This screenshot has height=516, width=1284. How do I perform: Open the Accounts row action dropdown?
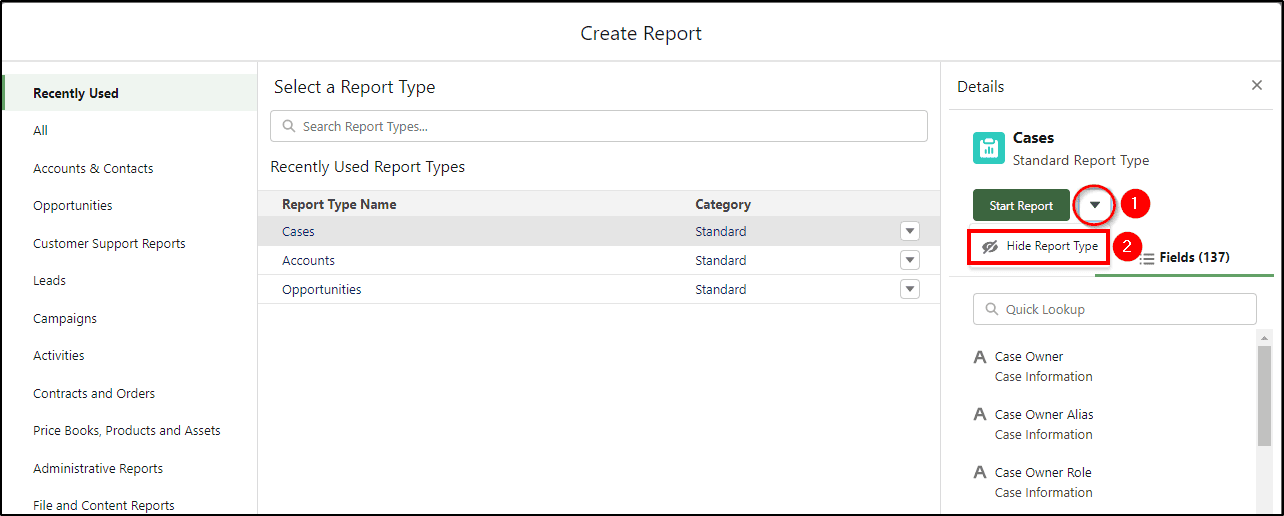[x=909, y=260]
